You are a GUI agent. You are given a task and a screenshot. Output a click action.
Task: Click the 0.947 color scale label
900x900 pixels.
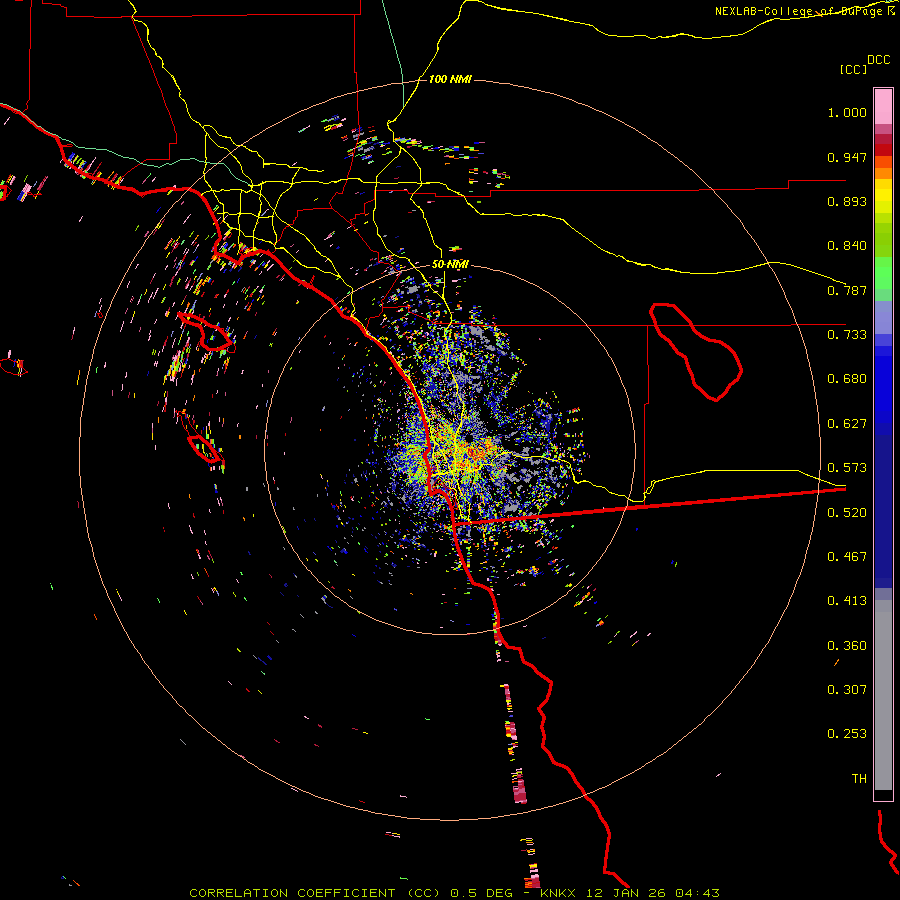pos(847,157)
